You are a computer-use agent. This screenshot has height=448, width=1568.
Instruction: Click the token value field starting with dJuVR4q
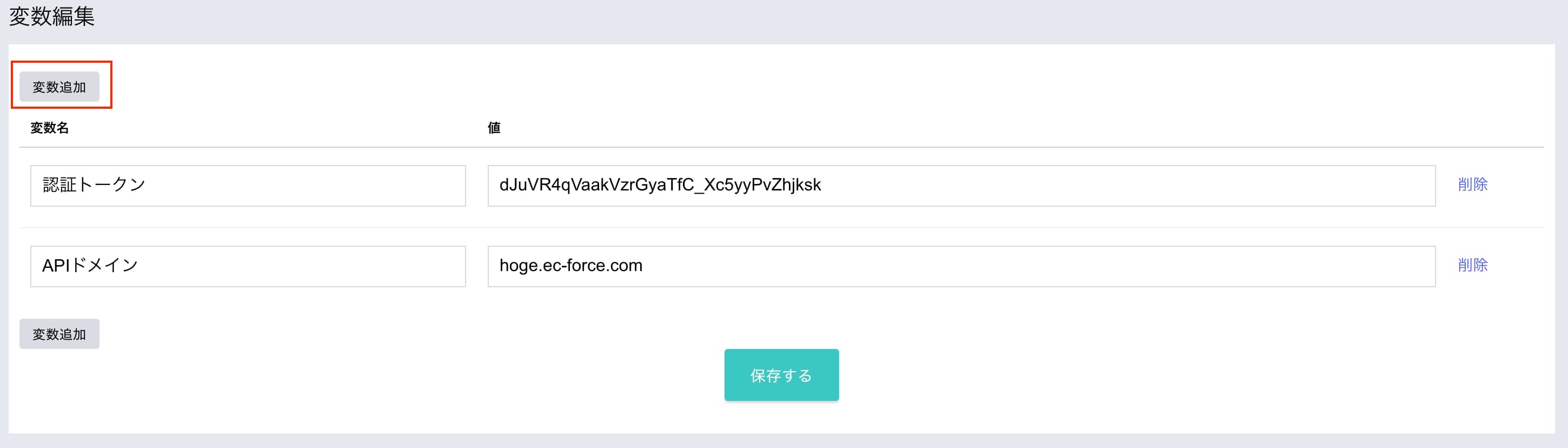[961, 185]
